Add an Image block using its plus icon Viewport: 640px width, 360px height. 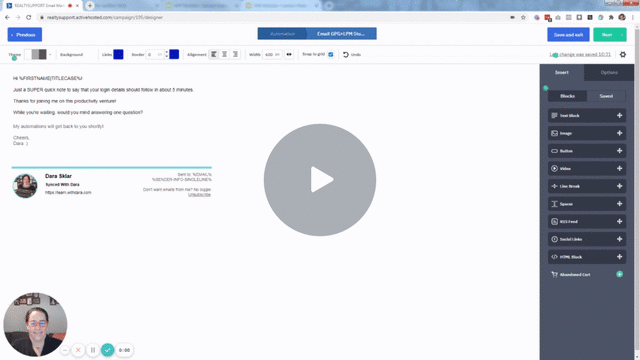(x=619, y=133)
